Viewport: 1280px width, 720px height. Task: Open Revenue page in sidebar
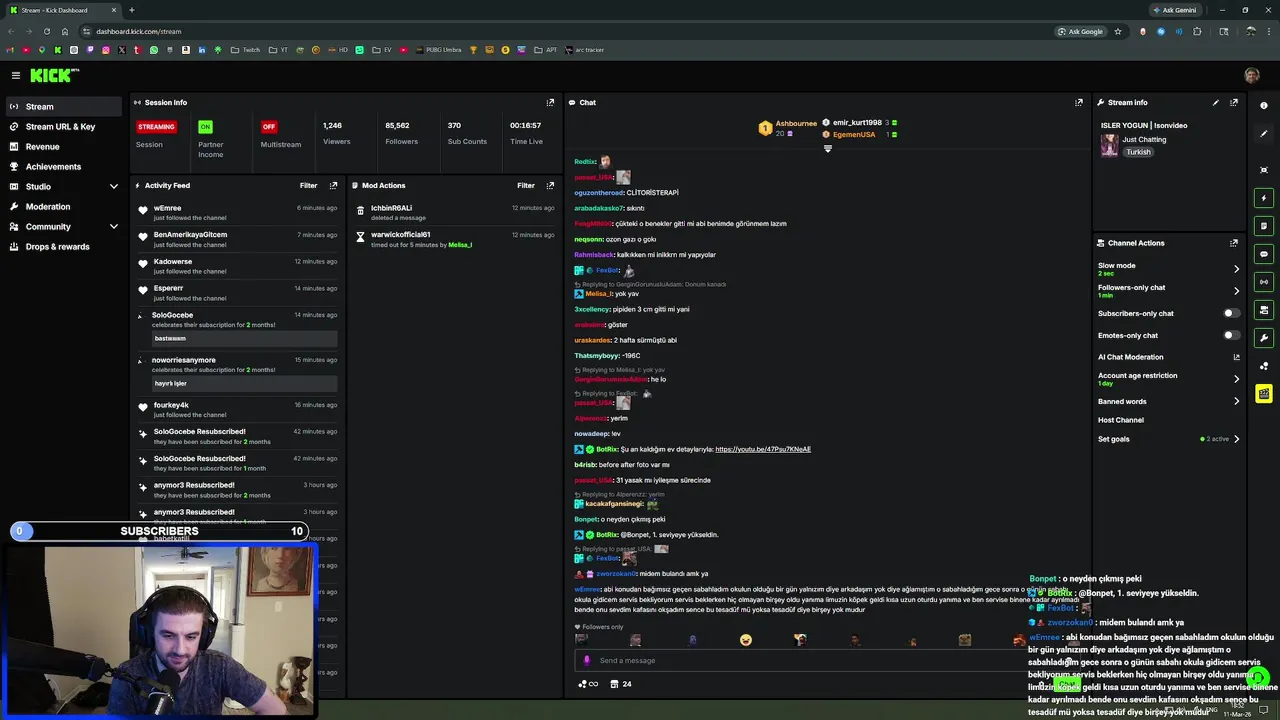[64, 146]
